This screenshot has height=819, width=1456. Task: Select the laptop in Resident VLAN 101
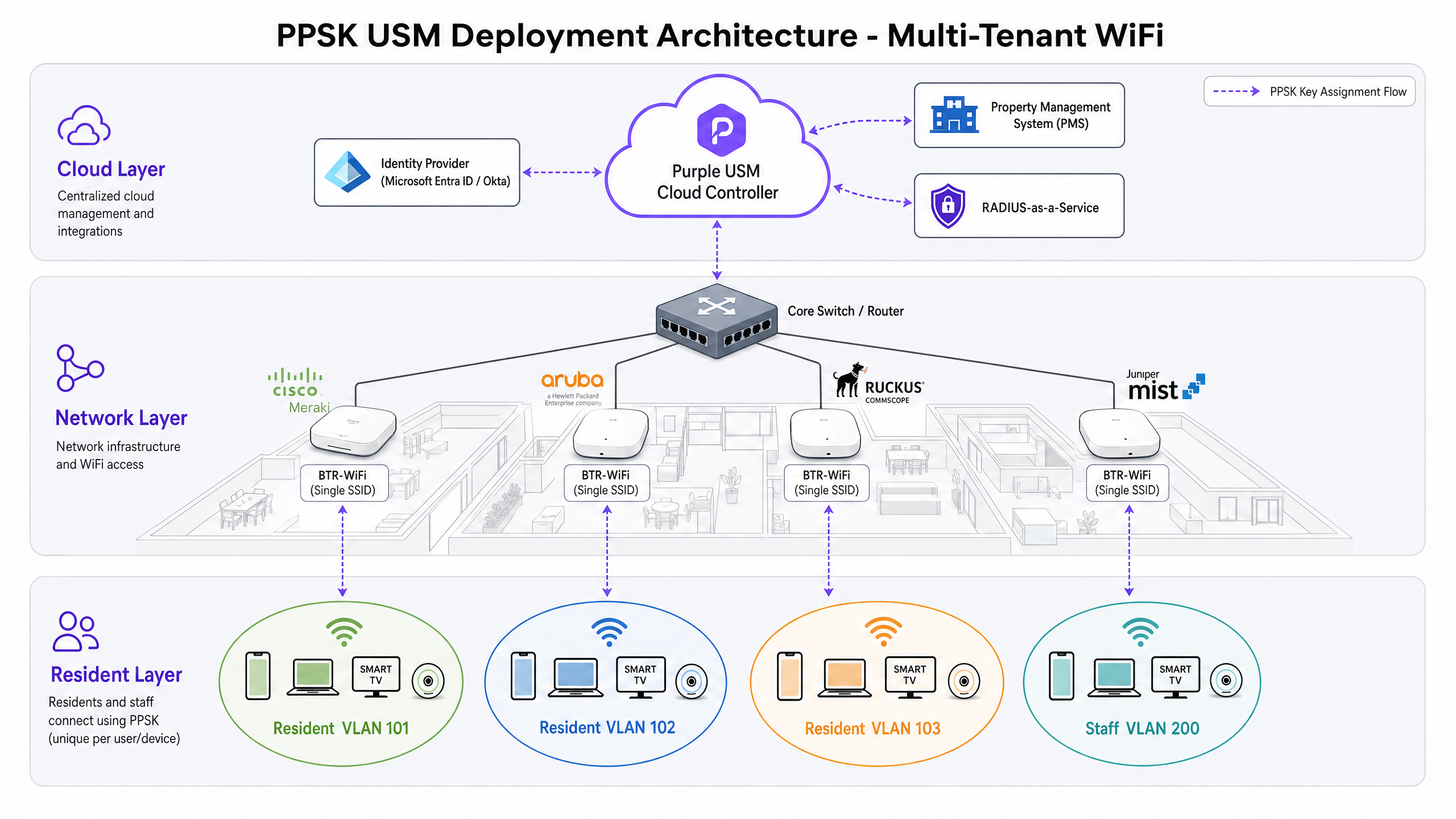313,677
